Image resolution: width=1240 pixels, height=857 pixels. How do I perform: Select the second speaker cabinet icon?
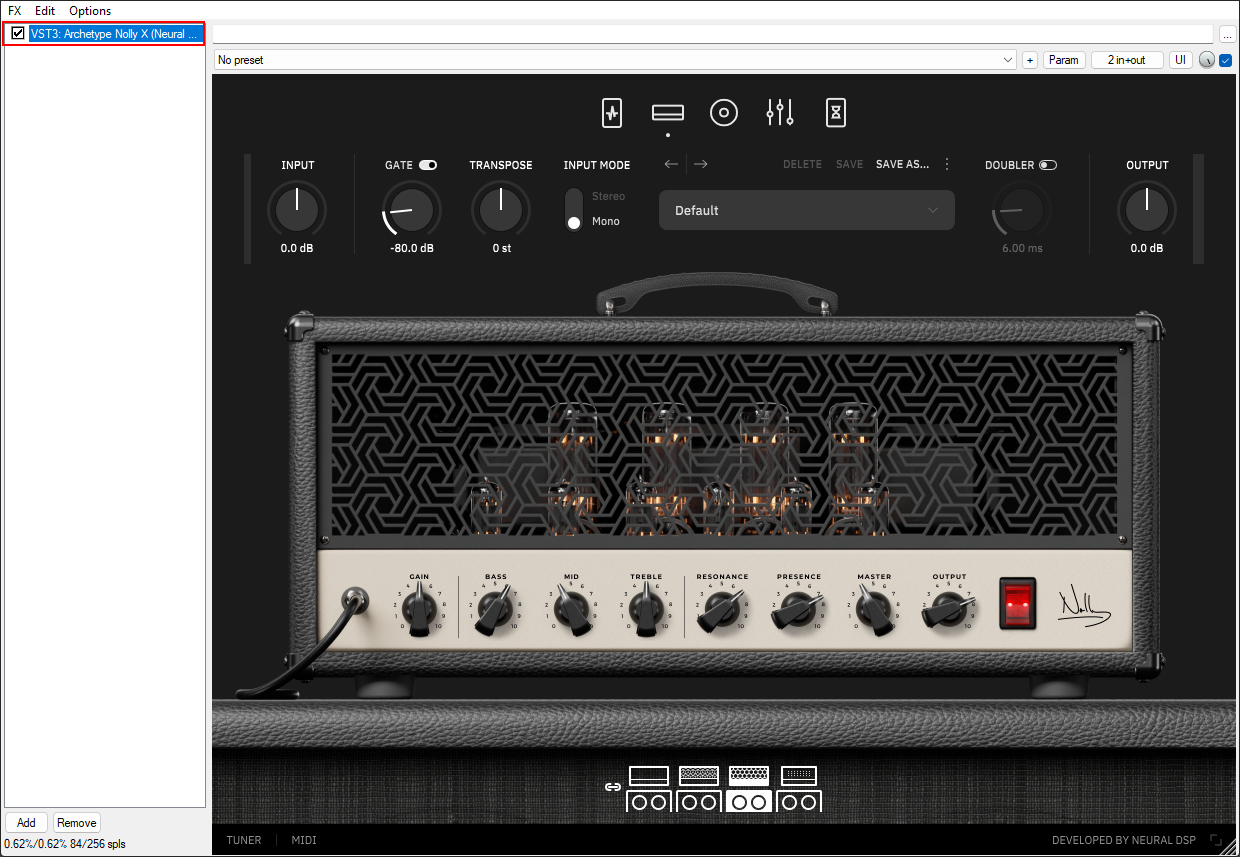click(699, 801)
